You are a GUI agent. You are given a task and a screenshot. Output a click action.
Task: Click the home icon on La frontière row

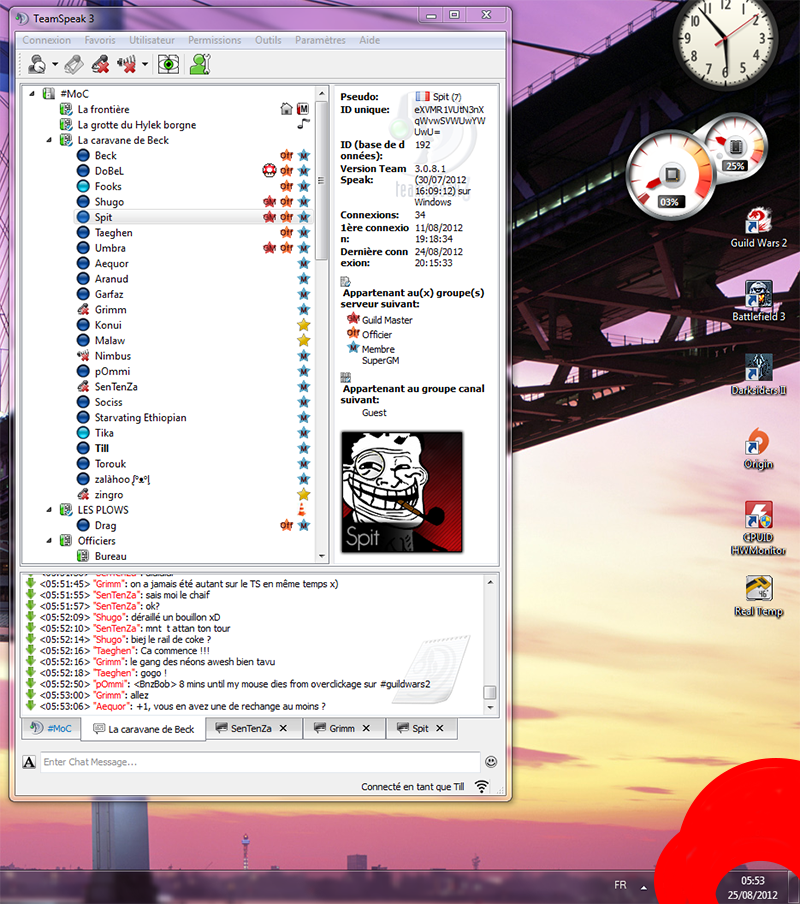286,109
